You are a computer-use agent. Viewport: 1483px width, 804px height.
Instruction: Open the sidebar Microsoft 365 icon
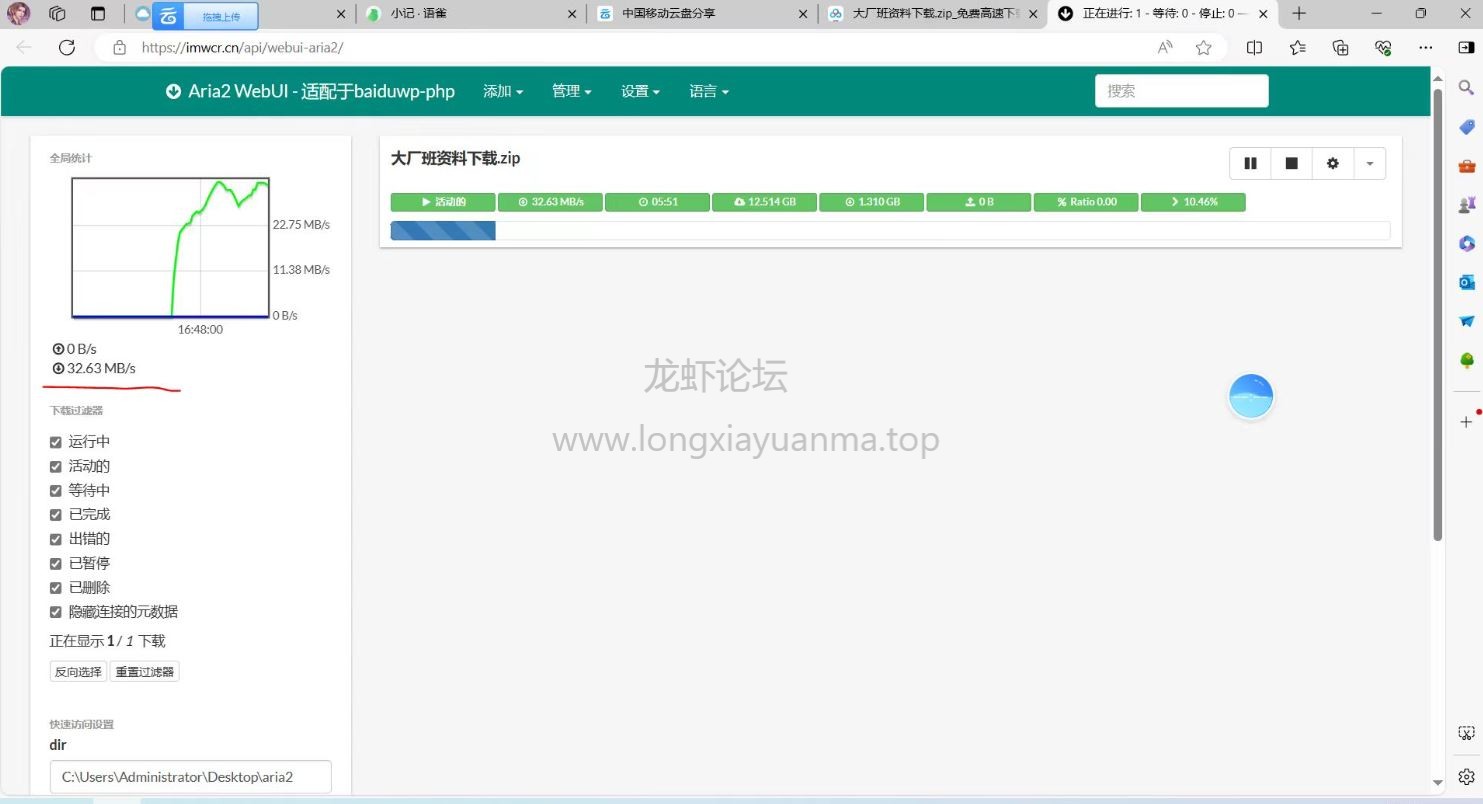1467,244
